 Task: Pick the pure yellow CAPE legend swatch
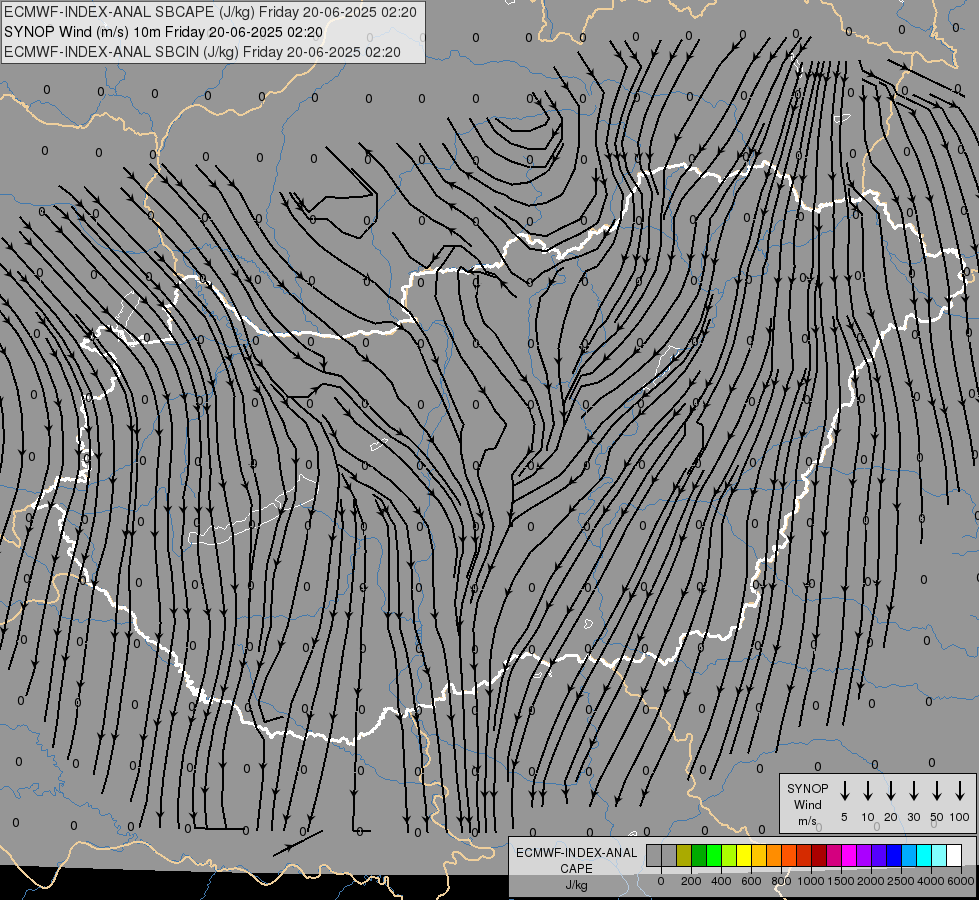coord(744,856)
